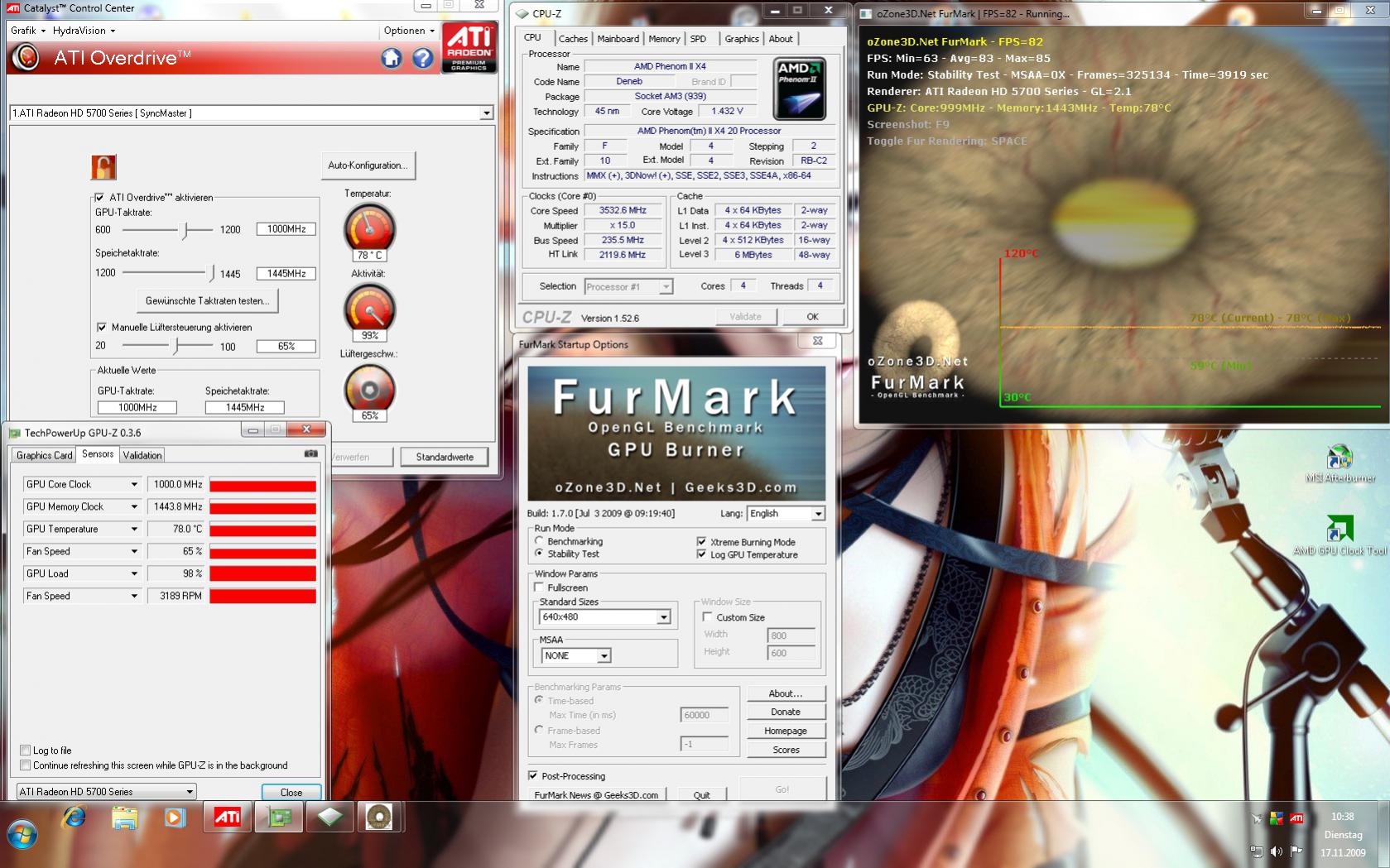The image size is (1390, 868).
Task: Switch to CPU-Z SPD tab
Action: 698,39
